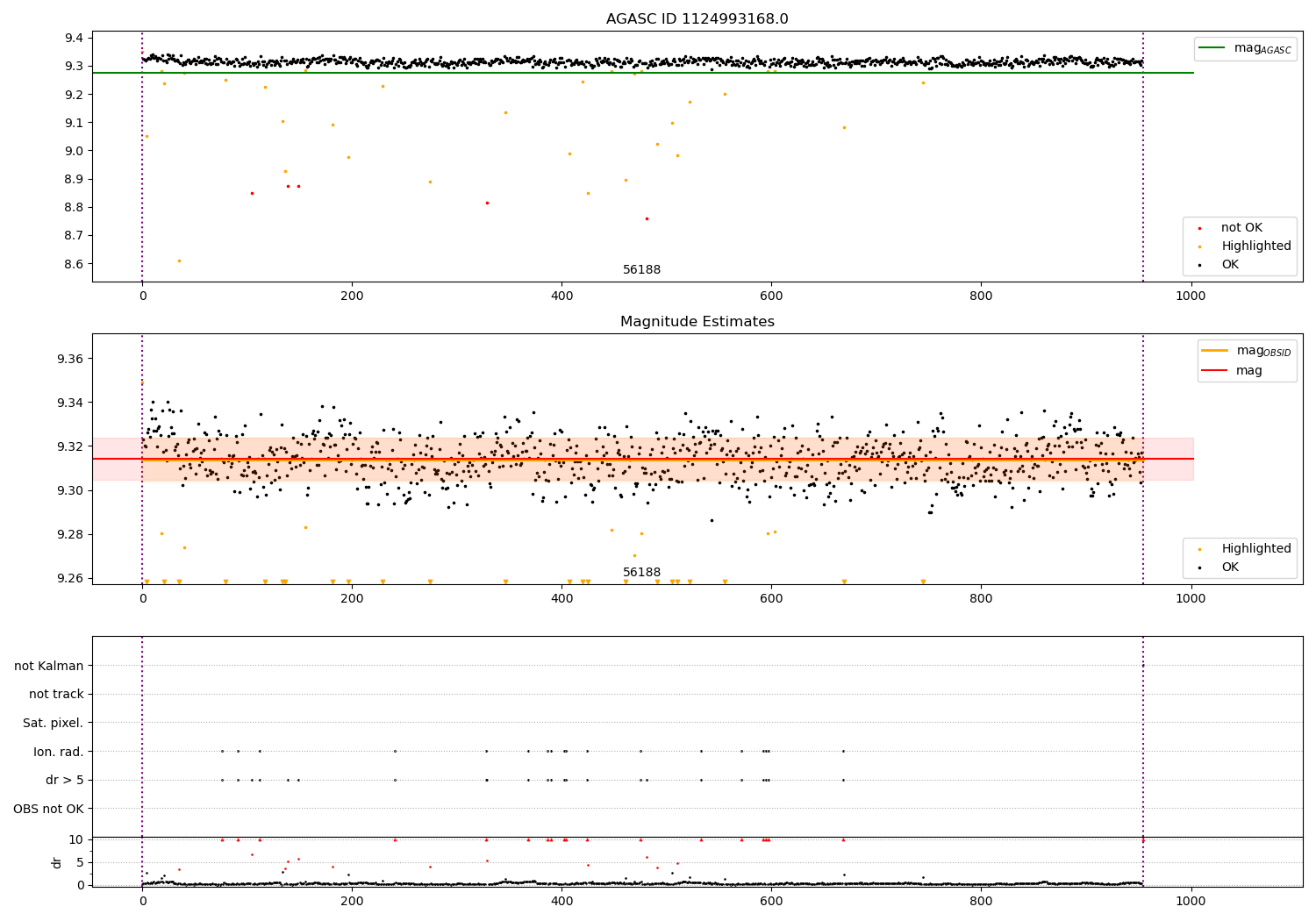This screenshot has width=1316, height=921.
Task: Click the 'OBS not OK' row label
Action: coord(48,809)
